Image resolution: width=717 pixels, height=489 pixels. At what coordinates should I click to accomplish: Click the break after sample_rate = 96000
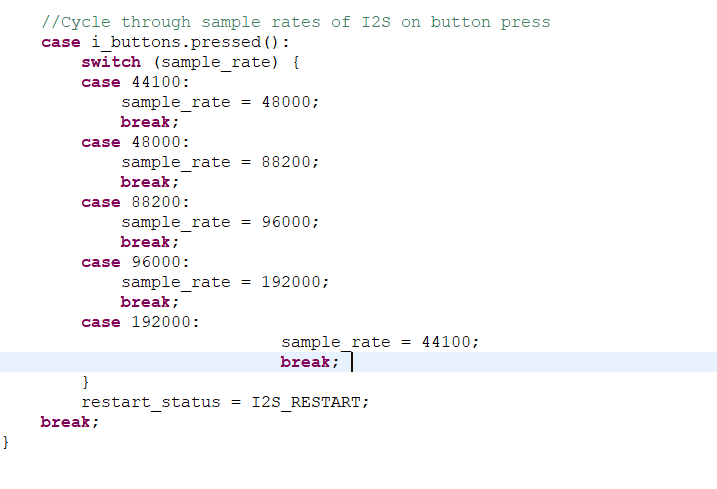(150, 242)
